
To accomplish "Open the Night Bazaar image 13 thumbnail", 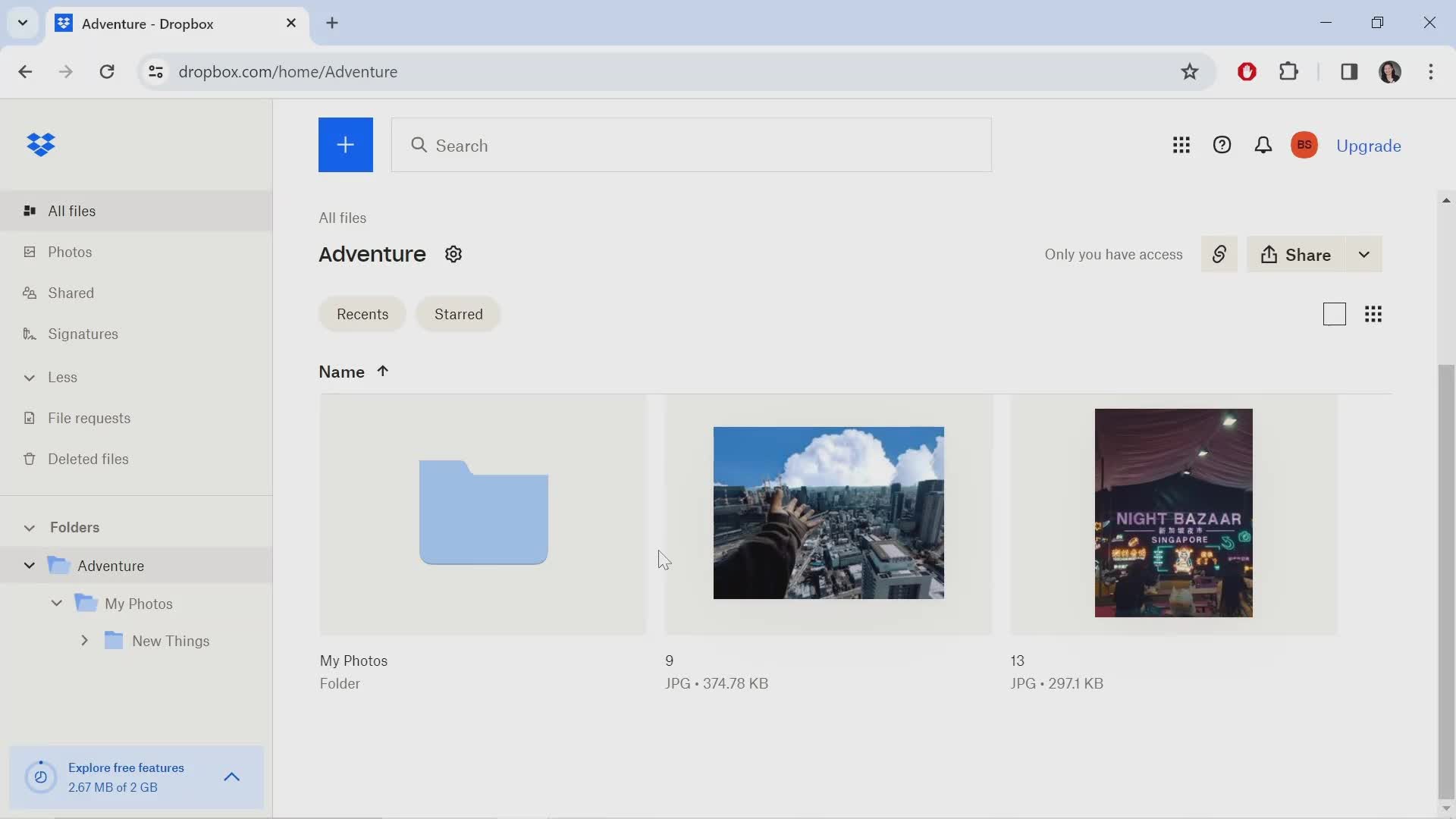I will pos(1173,513).
